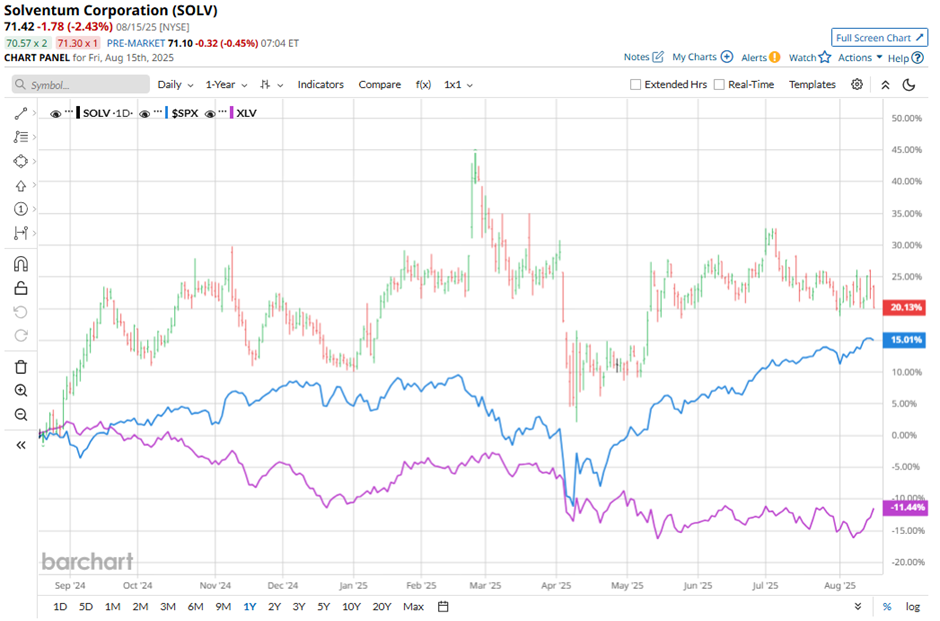Expand shapes tool options arrow

point(35,161)
